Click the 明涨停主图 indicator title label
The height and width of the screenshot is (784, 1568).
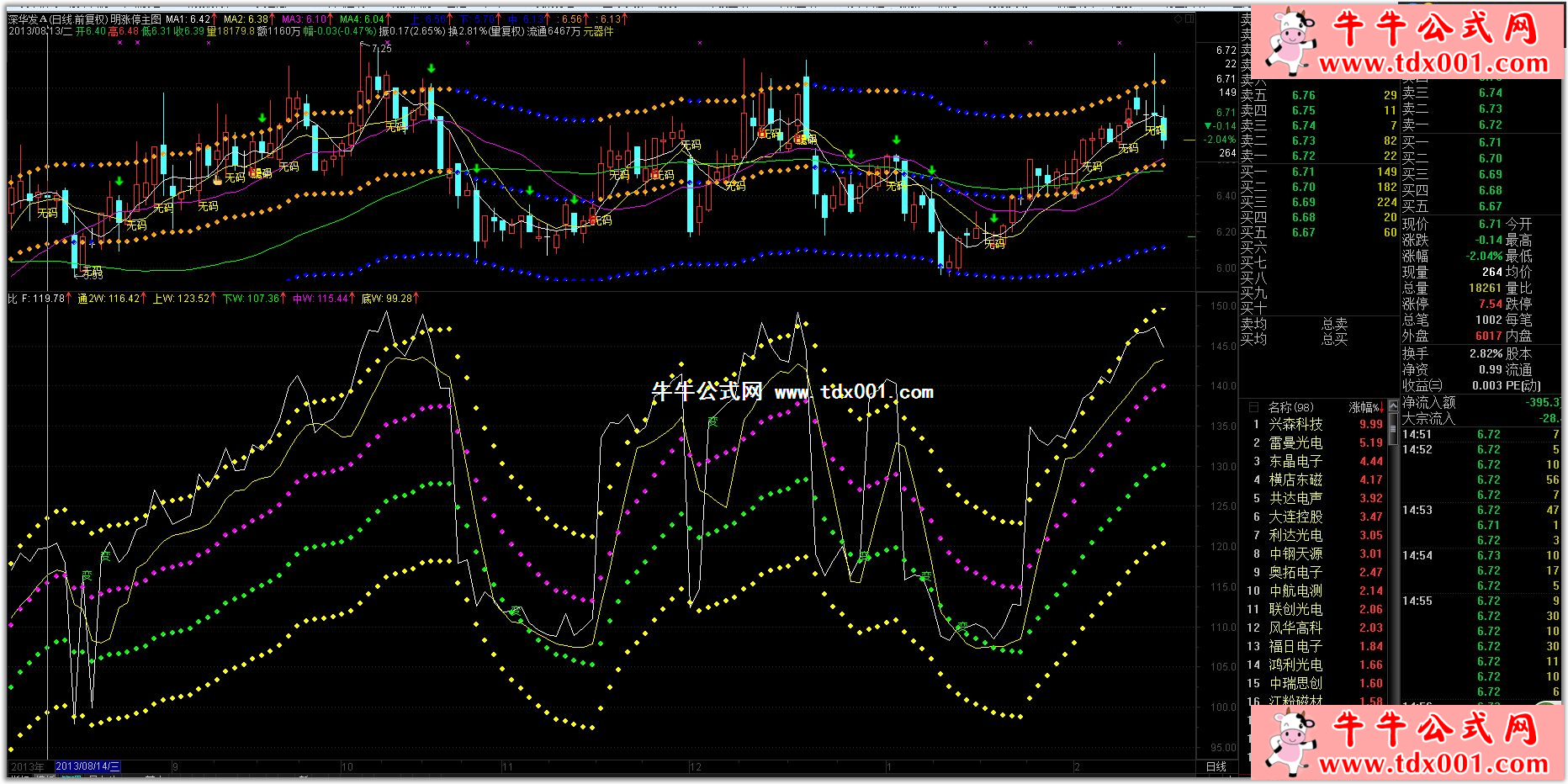click(x=135, y=19)
